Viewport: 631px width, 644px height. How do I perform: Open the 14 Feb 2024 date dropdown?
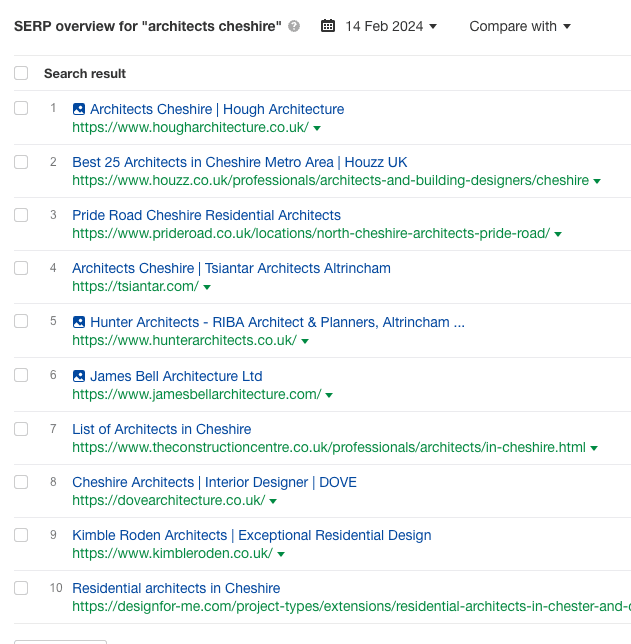391,26
